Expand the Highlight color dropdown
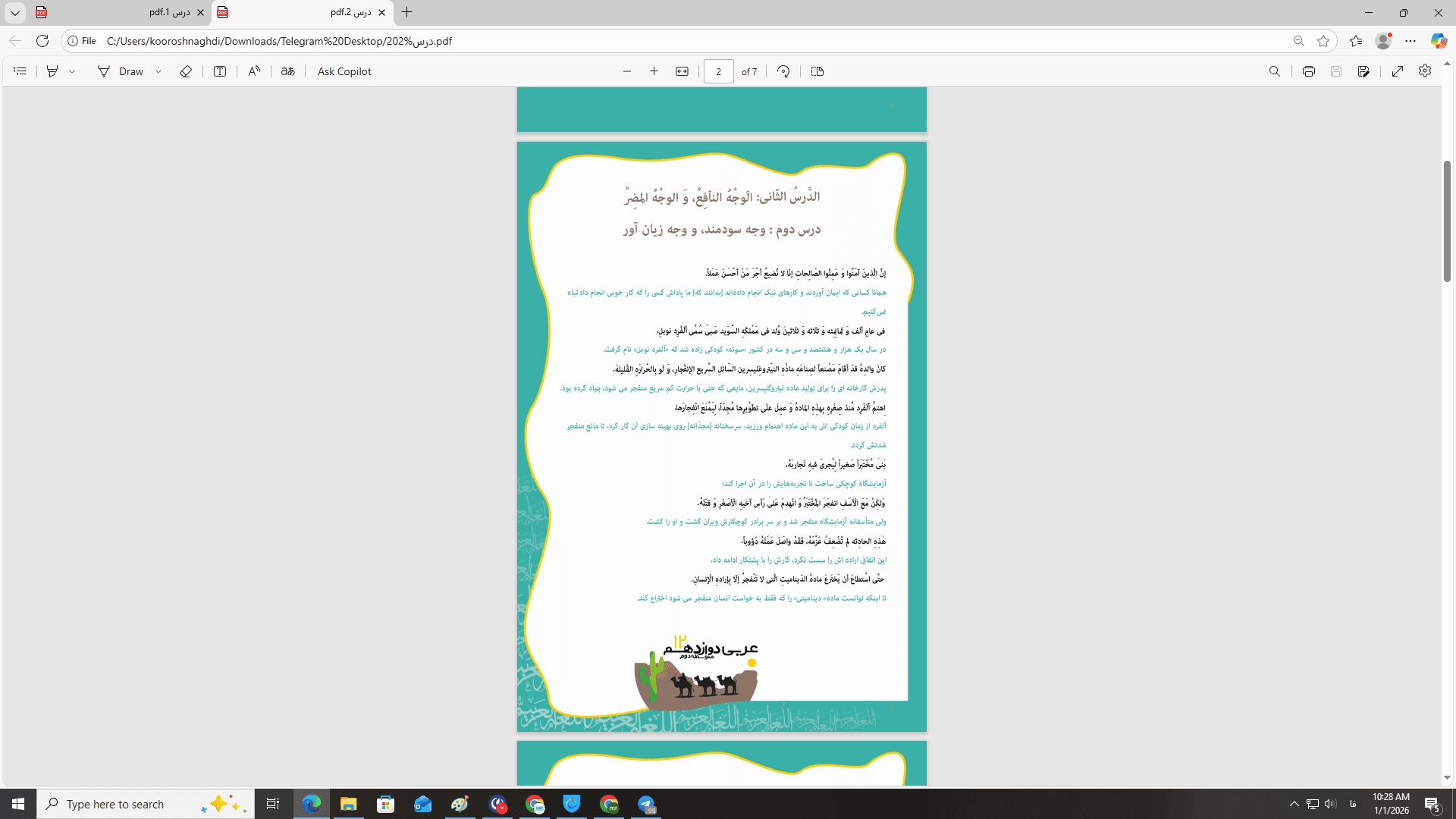 pos(72,71)
